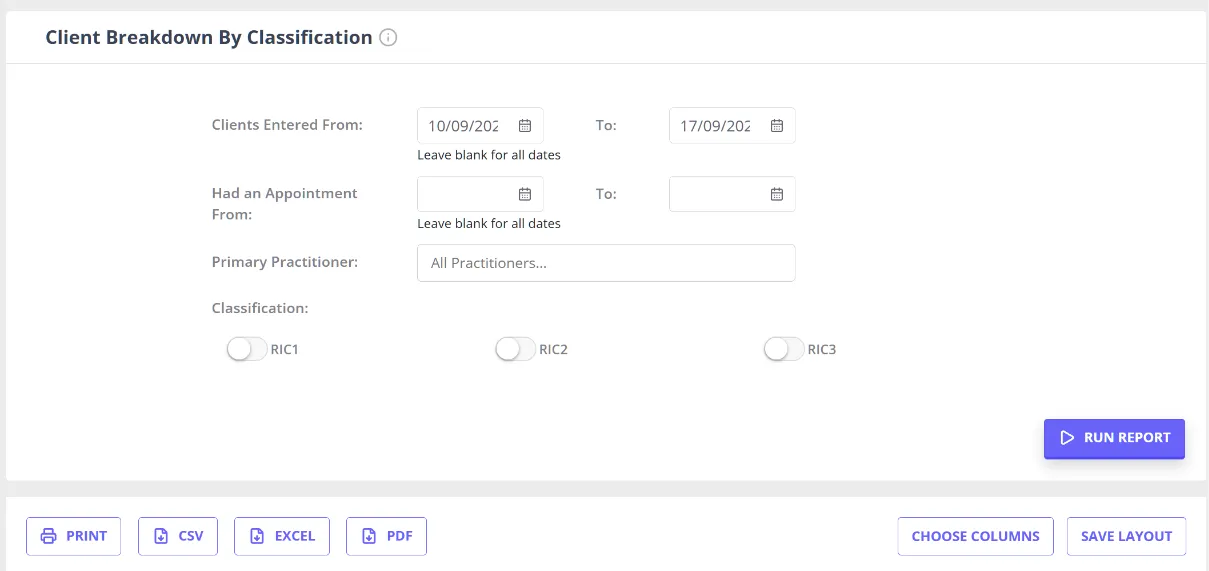The image size is (1209, 571).
Task: Toggle the RIC2 classification switch
Action: pos(515,349)
